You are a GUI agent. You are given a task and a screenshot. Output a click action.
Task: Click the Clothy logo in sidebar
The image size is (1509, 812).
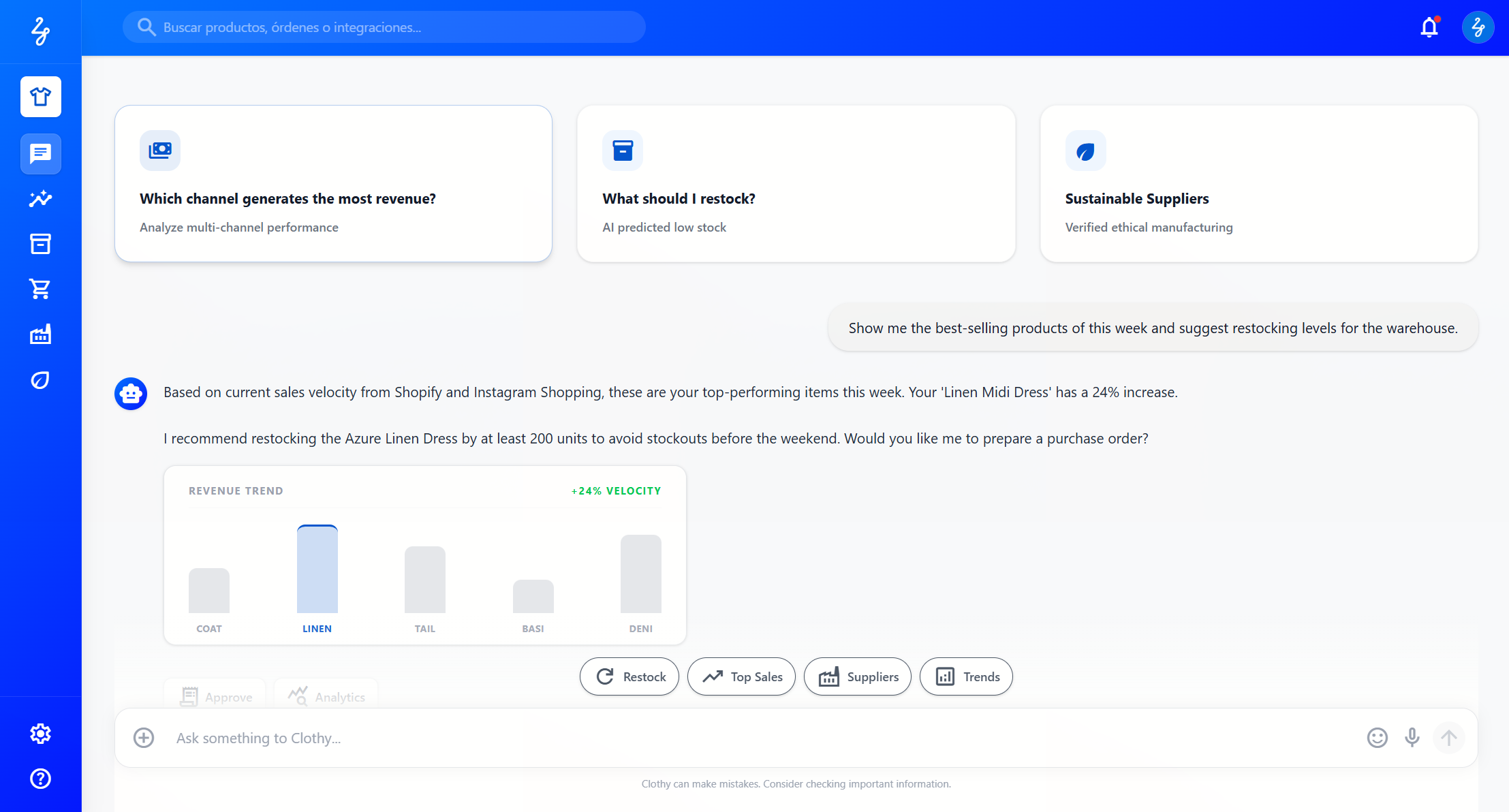click(40, 31)
